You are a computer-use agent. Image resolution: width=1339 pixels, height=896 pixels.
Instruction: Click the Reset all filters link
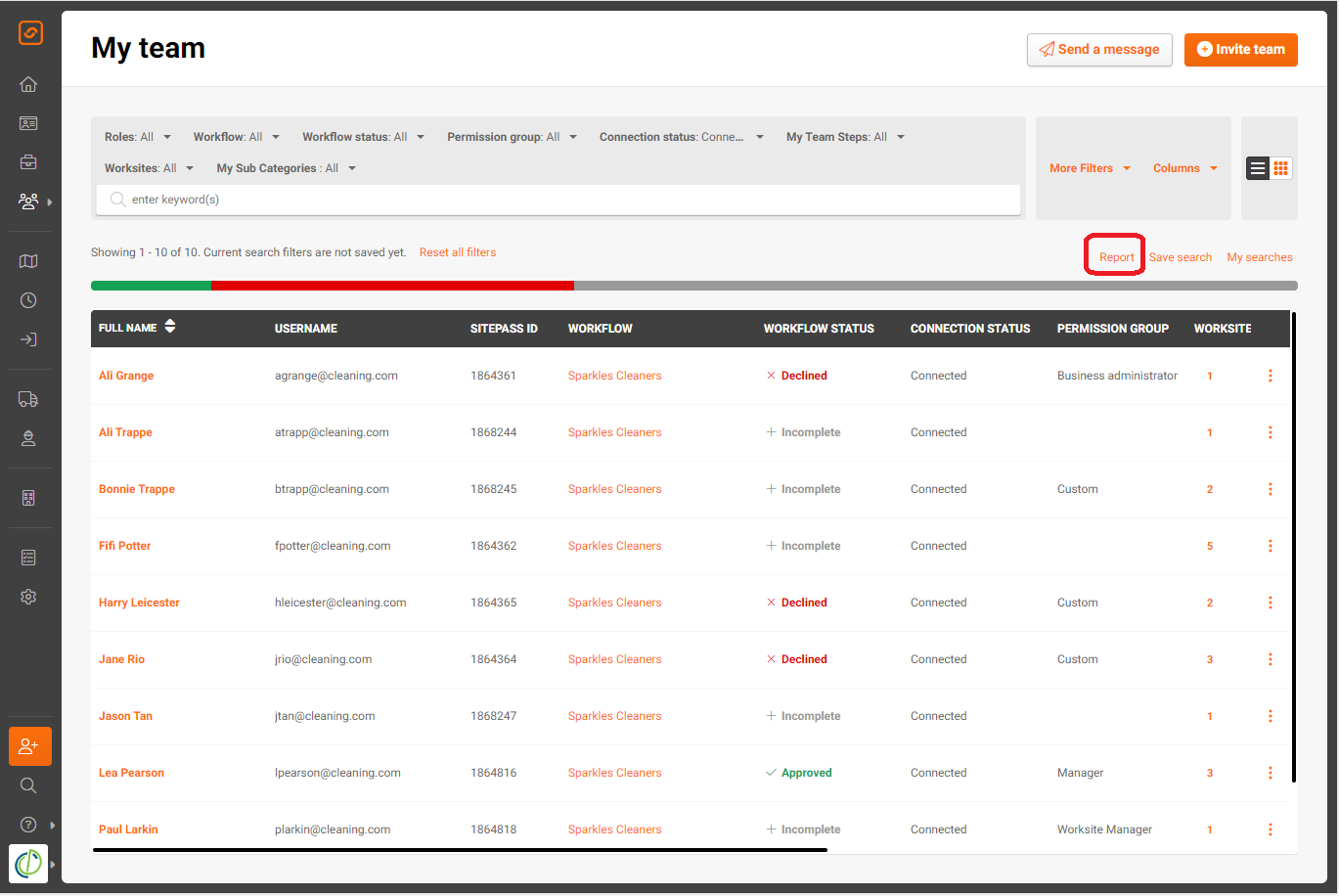(x=458, y=252)
